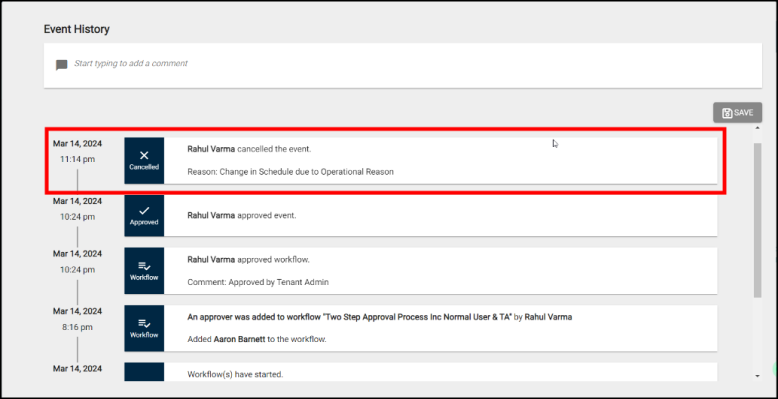Click the scrollbar down arrow
778x399 pixels.
click(757, 376)
